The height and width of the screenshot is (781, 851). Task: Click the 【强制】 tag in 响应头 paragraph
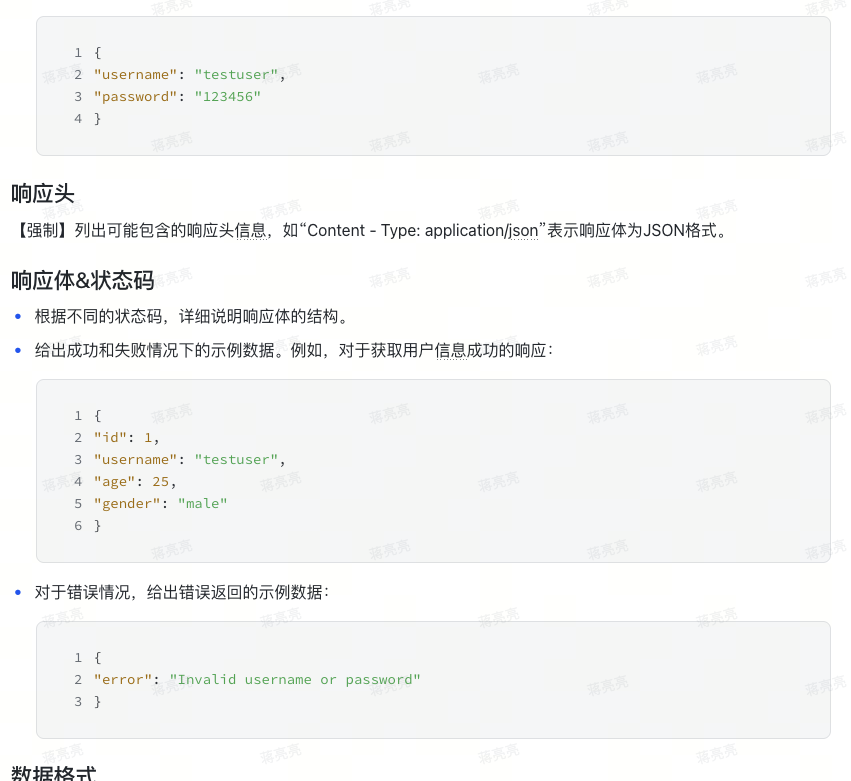(x=40, y=231)
